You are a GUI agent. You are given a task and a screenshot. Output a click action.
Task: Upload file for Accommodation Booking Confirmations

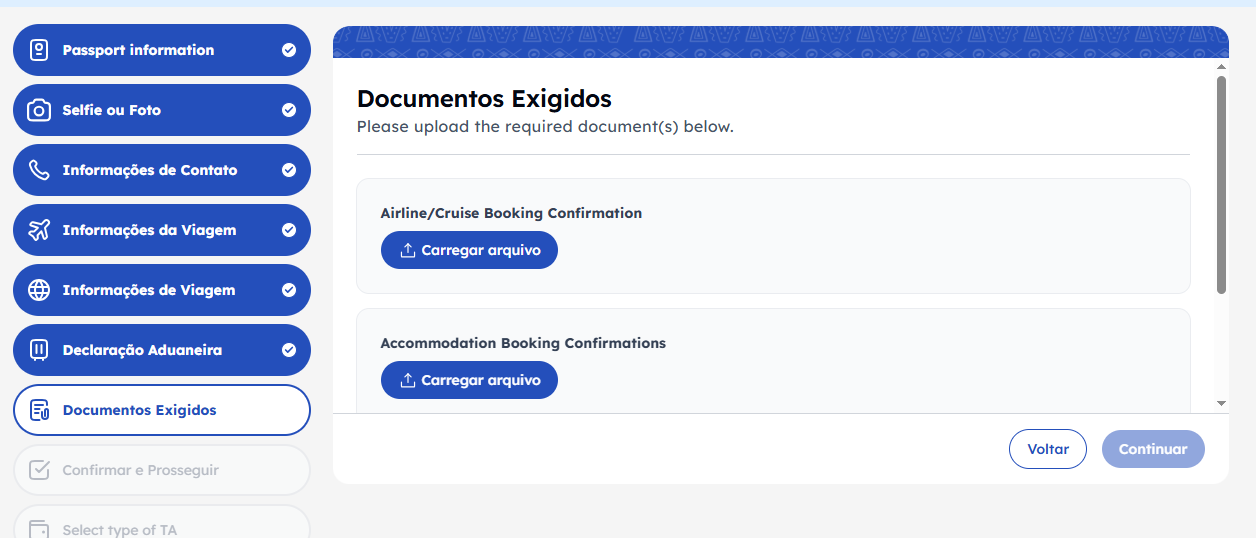[x=469, y=380]
